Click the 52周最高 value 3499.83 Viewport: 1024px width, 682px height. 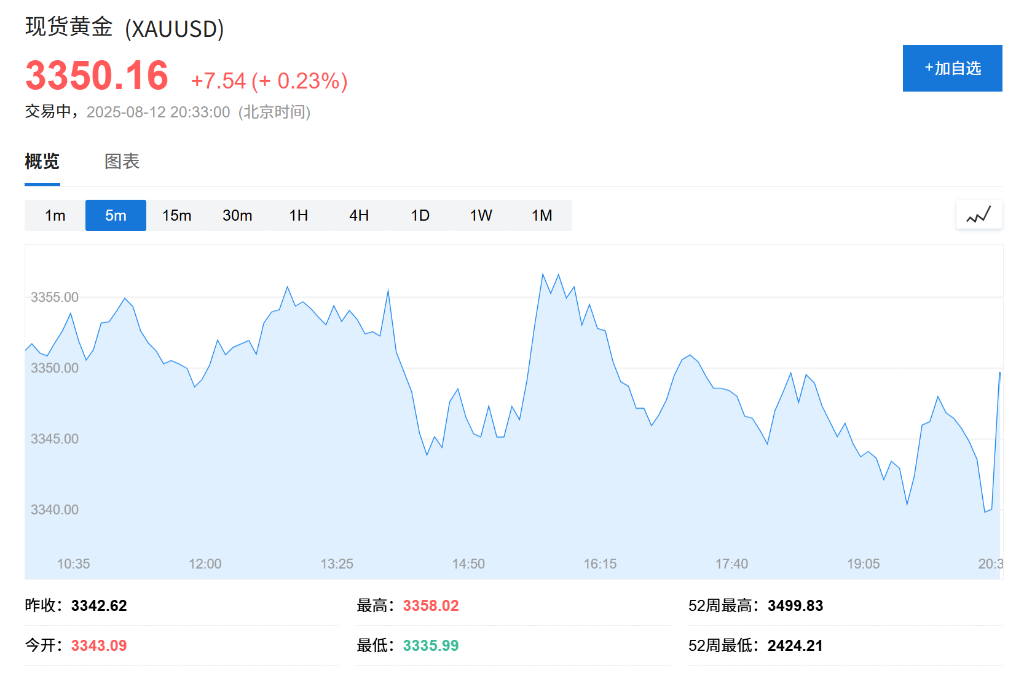(795, 606)
